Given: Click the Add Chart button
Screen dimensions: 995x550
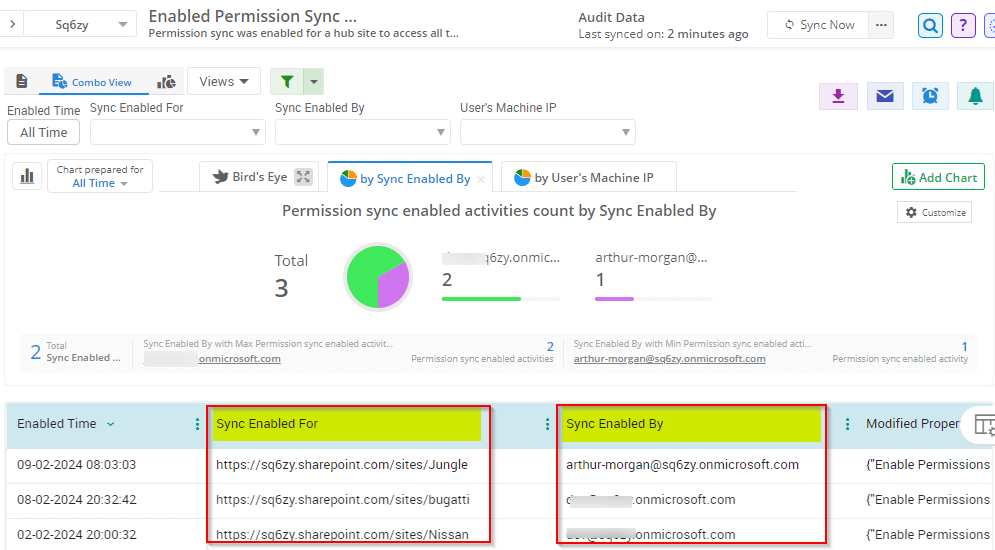Looking at the screenshot, I should tap(938, 177).
